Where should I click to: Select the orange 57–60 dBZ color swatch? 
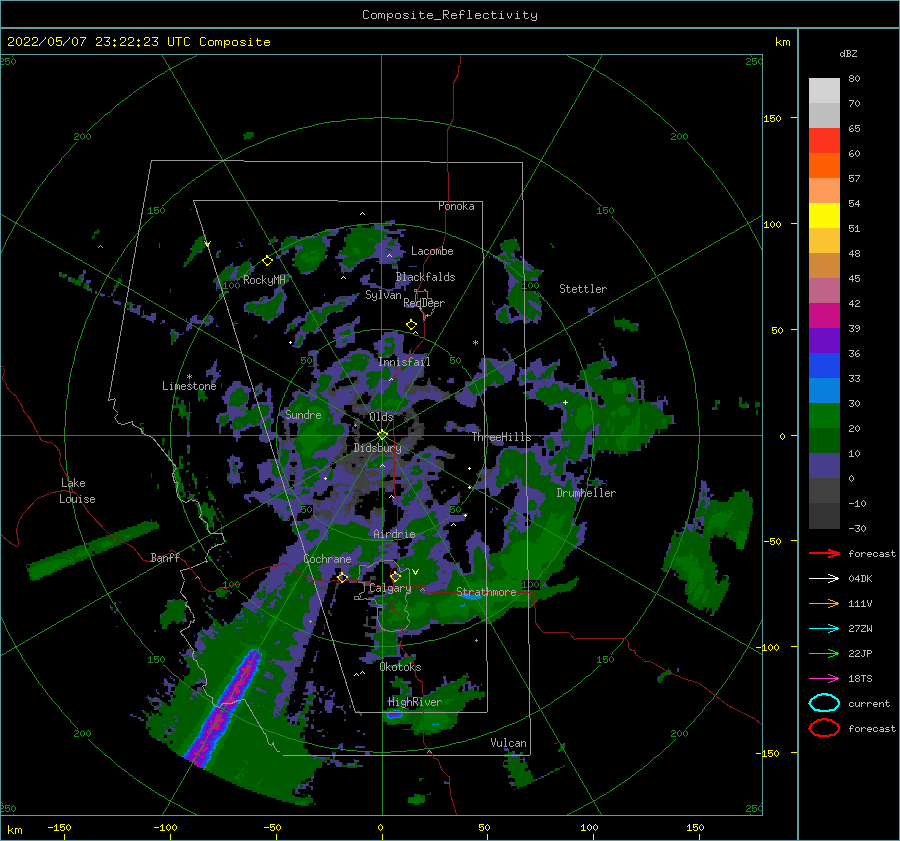pyautogui.click(x=824, y=166)
